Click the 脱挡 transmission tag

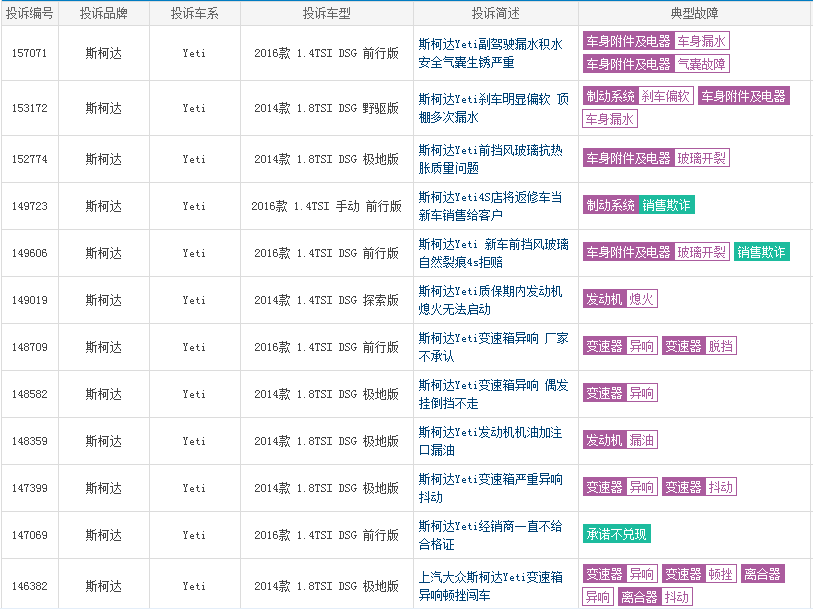tap(721, 346)
